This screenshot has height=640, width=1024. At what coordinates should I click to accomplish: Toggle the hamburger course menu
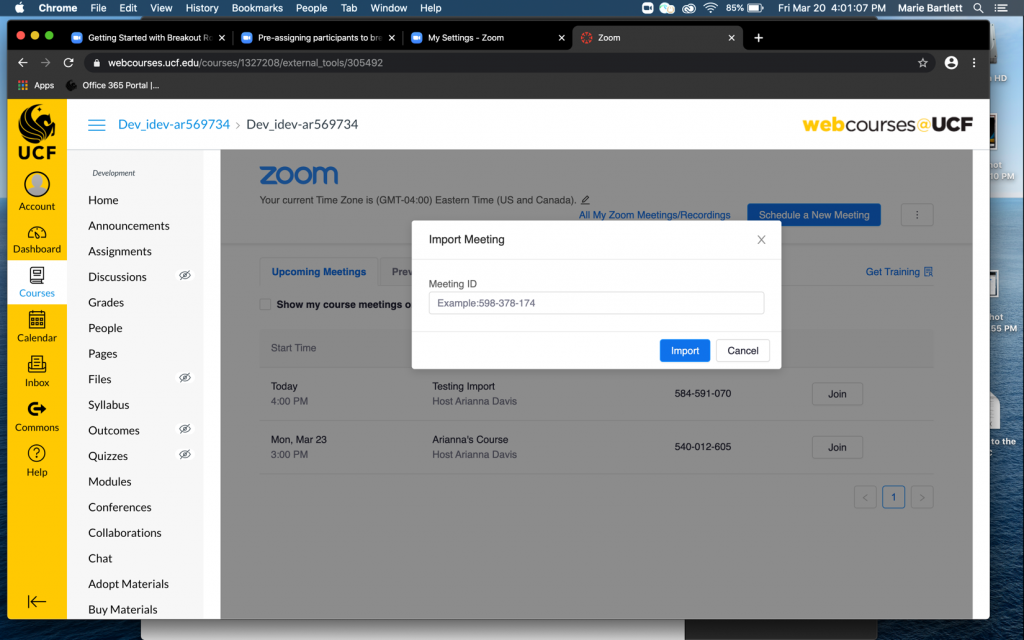pos(97,125)
